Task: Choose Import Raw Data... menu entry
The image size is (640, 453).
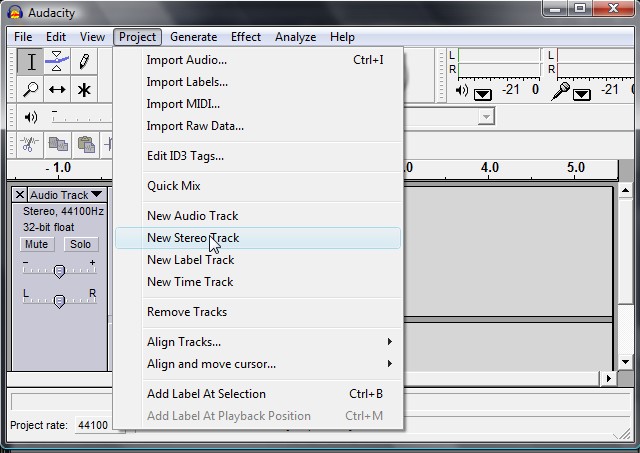Action: click(x=258, y=126)
